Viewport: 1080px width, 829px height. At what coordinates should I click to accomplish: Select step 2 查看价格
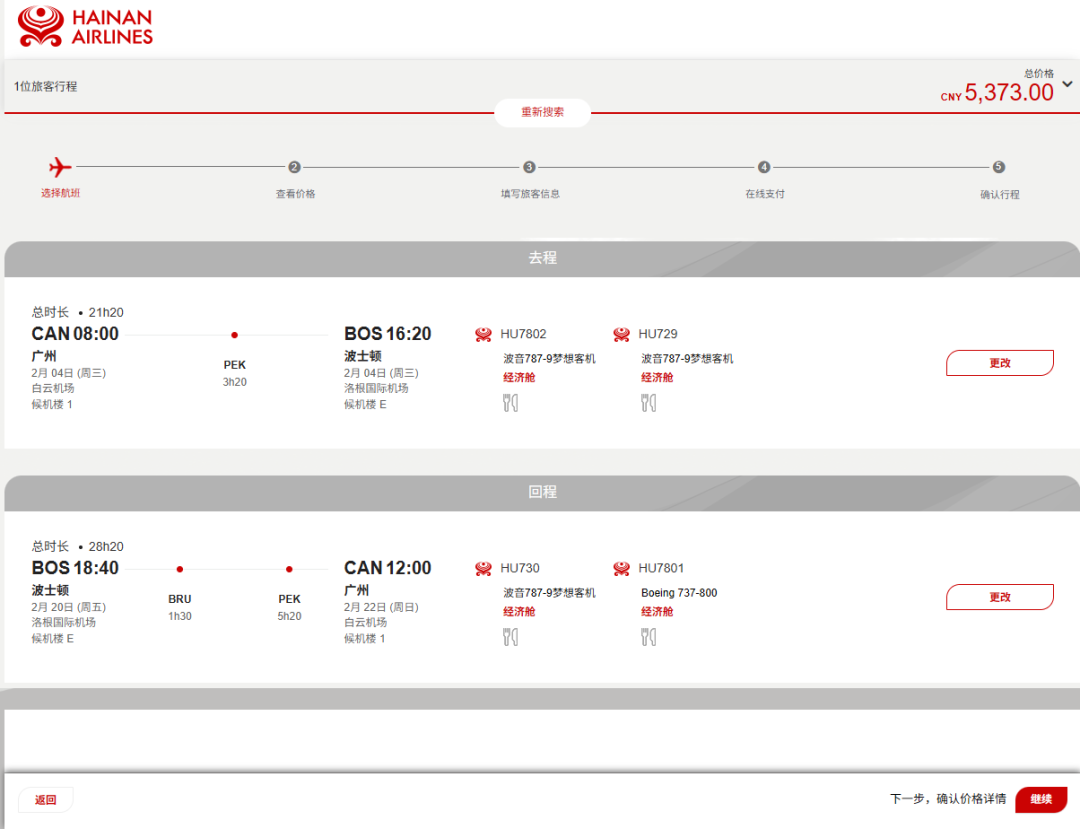coord(294,168)
